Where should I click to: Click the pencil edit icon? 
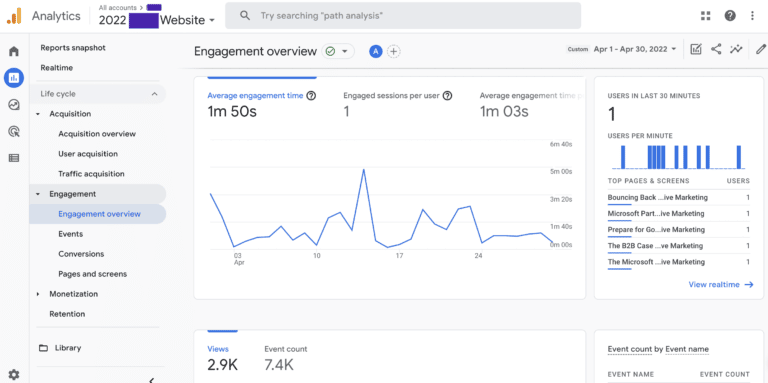click(761, 49)
